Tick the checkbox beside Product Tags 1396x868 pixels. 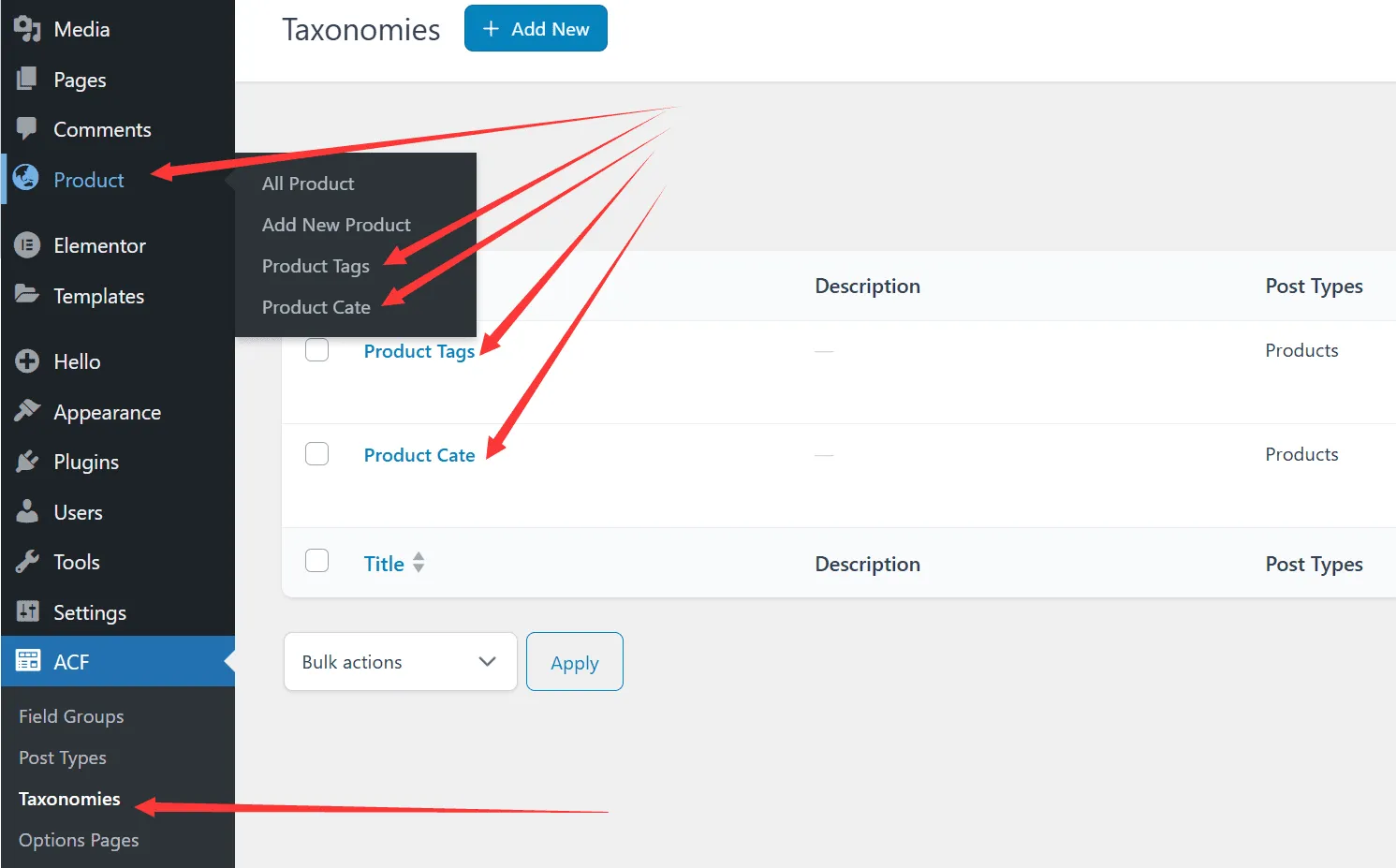tap(317, 350)
